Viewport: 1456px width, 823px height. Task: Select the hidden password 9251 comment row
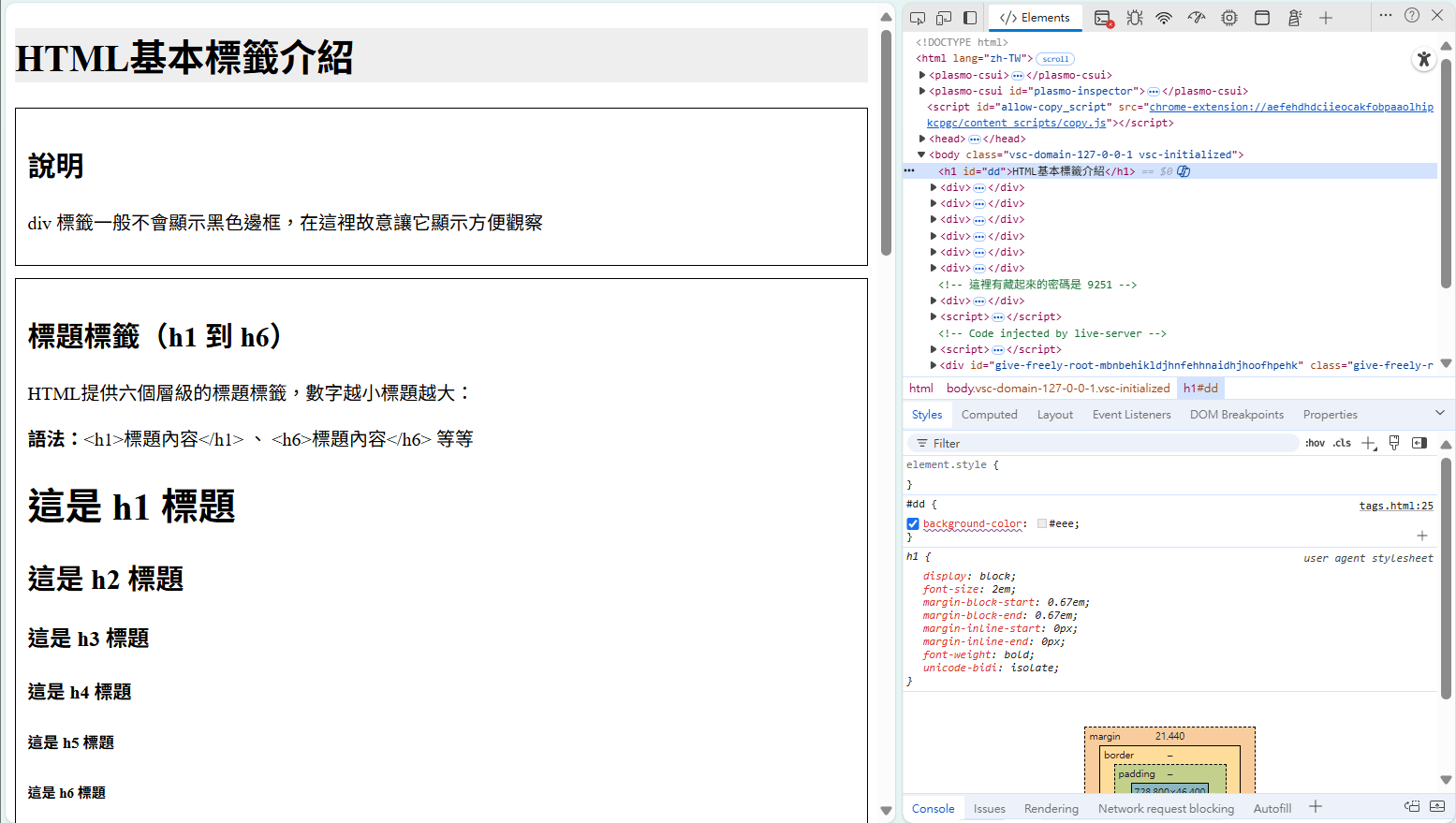[x=1037, y=285]
